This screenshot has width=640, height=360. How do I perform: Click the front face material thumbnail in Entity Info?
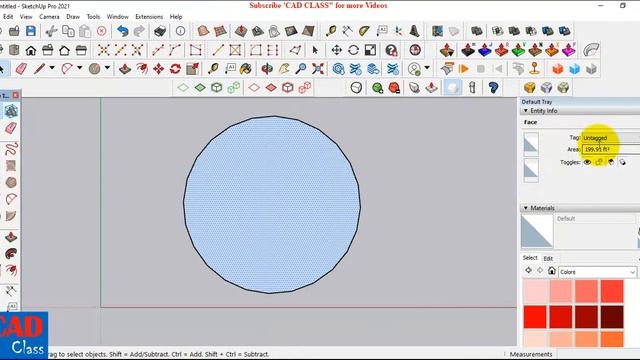coord(531,144)
